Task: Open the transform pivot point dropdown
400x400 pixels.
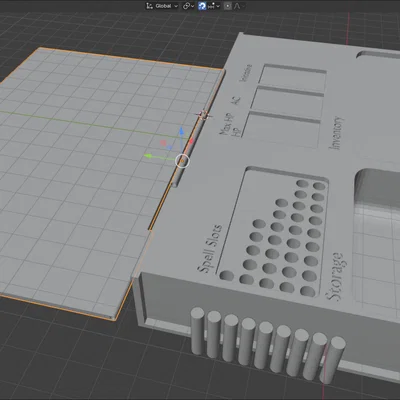Action: tap(188, 6)
